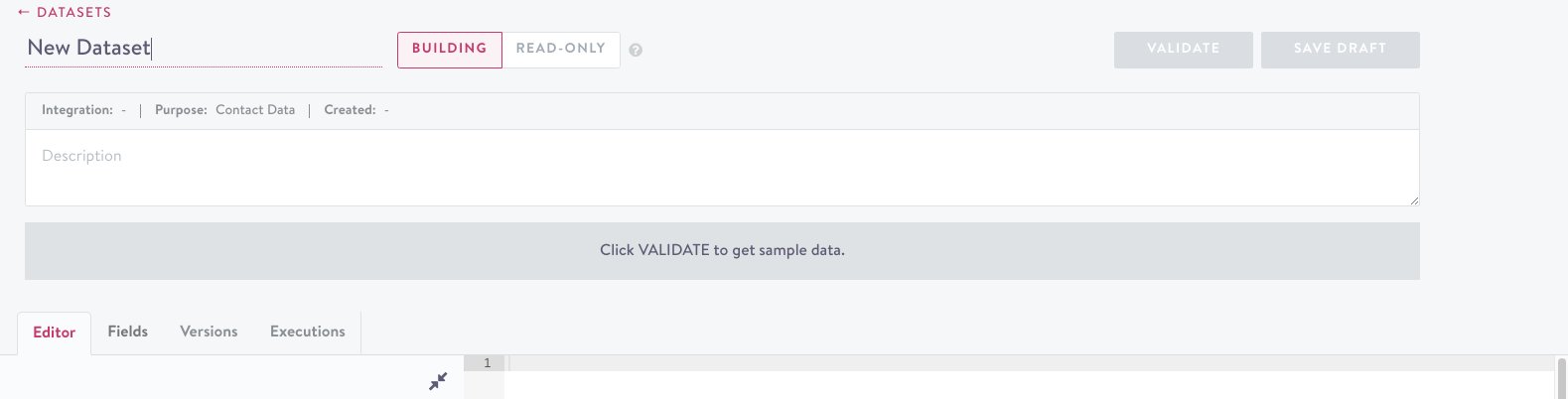Open the Editor tab
The height and width of the screenshot is (399, 1568).
[x=55, y=332]
